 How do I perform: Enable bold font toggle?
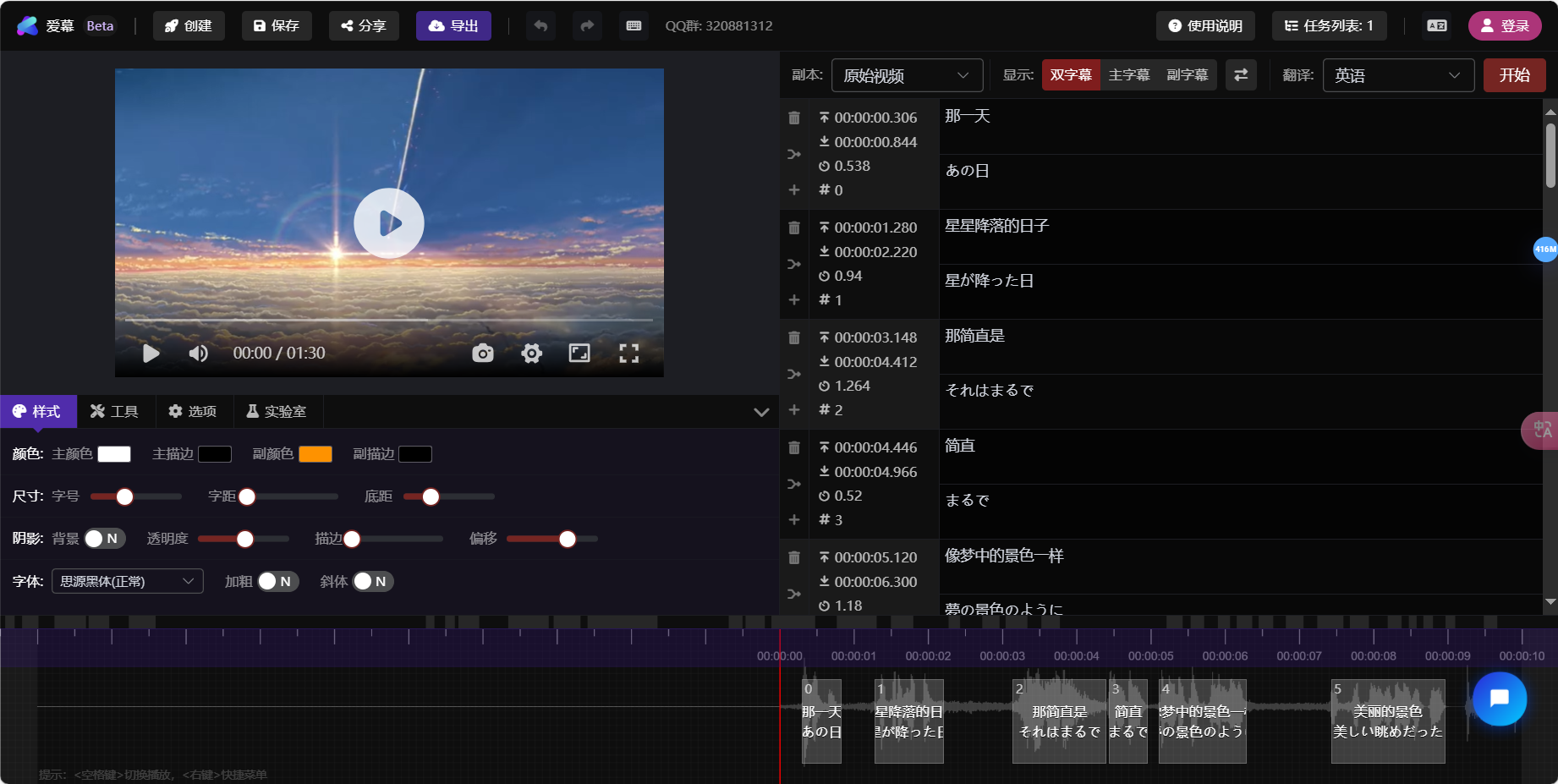tap(277, 582)
